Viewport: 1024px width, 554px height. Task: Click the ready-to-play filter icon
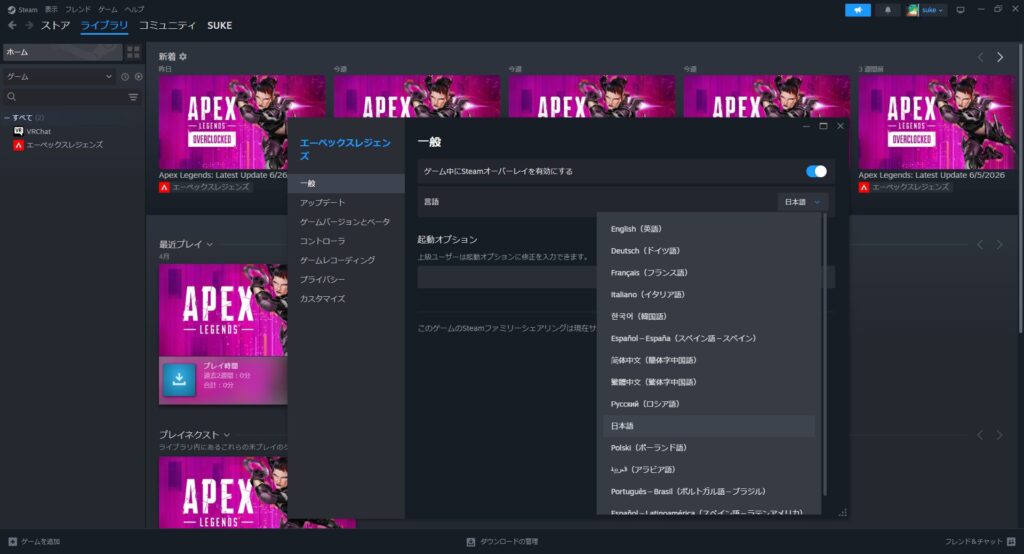coord(138,76)
